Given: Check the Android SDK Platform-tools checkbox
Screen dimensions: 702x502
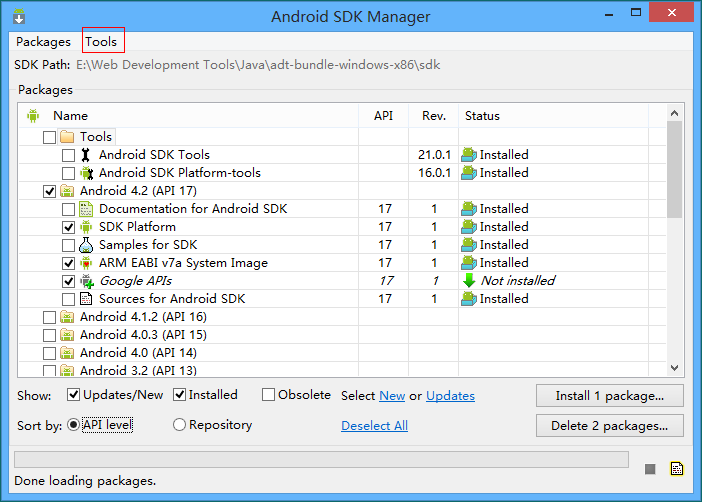Looking at the screenshot, I should 68,173.
